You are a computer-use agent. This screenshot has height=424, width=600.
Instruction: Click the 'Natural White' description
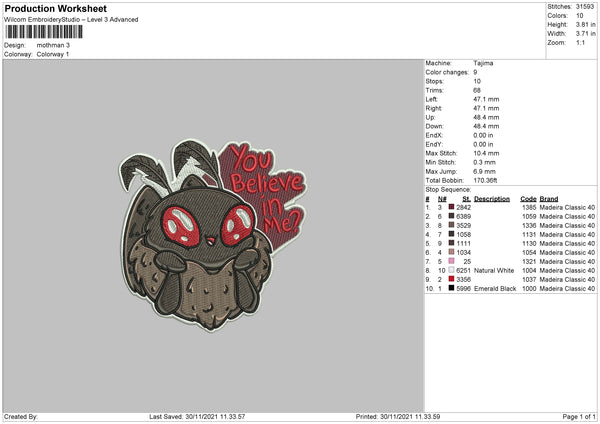pos(494,271)
